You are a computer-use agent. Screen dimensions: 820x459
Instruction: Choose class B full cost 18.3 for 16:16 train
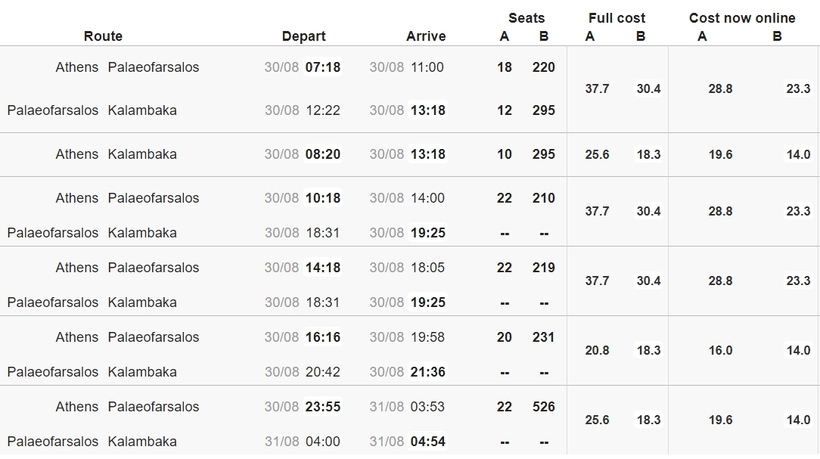[648, 351]
